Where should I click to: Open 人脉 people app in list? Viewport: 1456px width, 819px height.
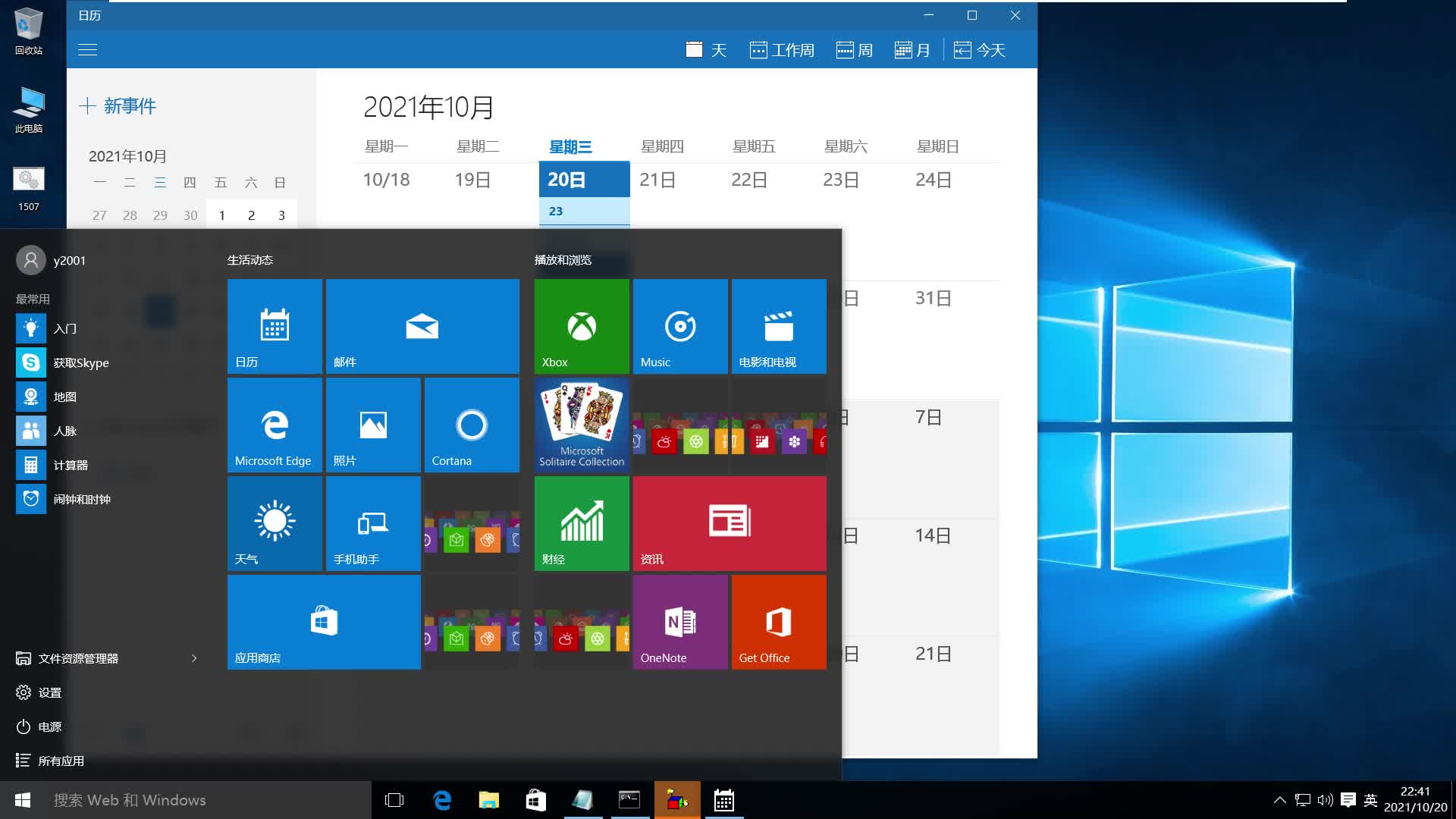106,431
